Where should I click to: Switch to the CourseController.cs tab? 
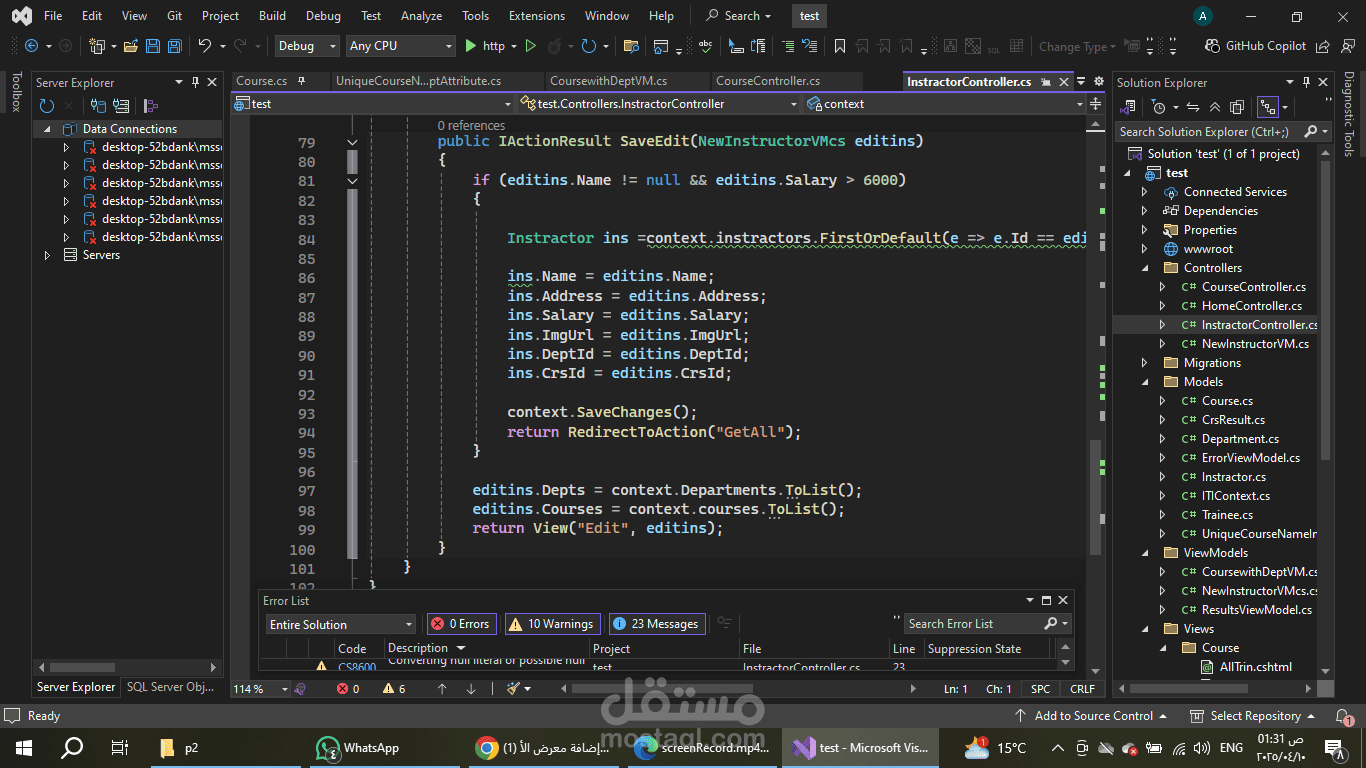(x=768, y=81)
